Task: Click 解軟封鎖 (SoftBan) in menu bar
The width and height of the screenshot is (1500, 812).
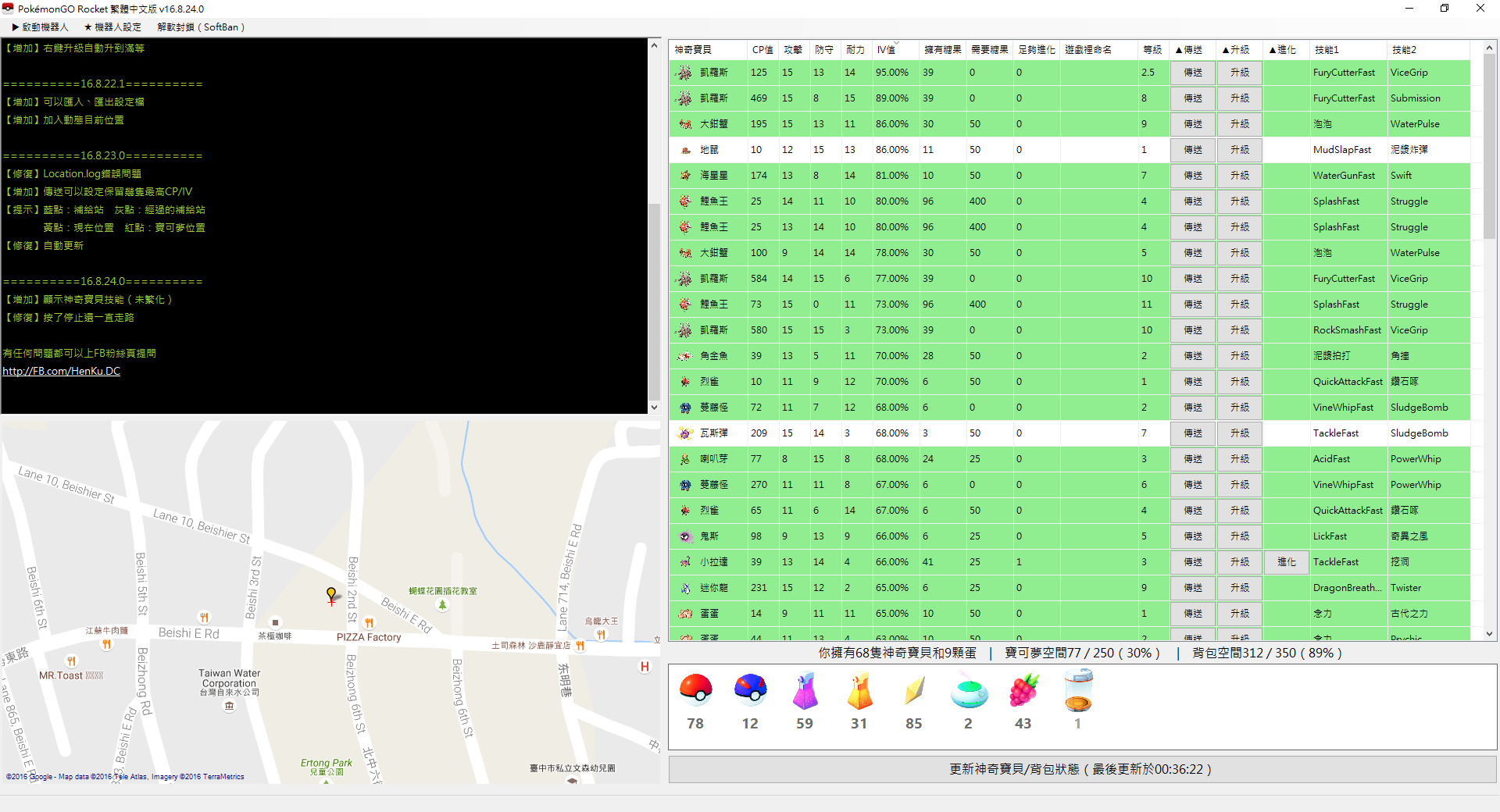Action: pyautogui.click(x=201, y=27)
